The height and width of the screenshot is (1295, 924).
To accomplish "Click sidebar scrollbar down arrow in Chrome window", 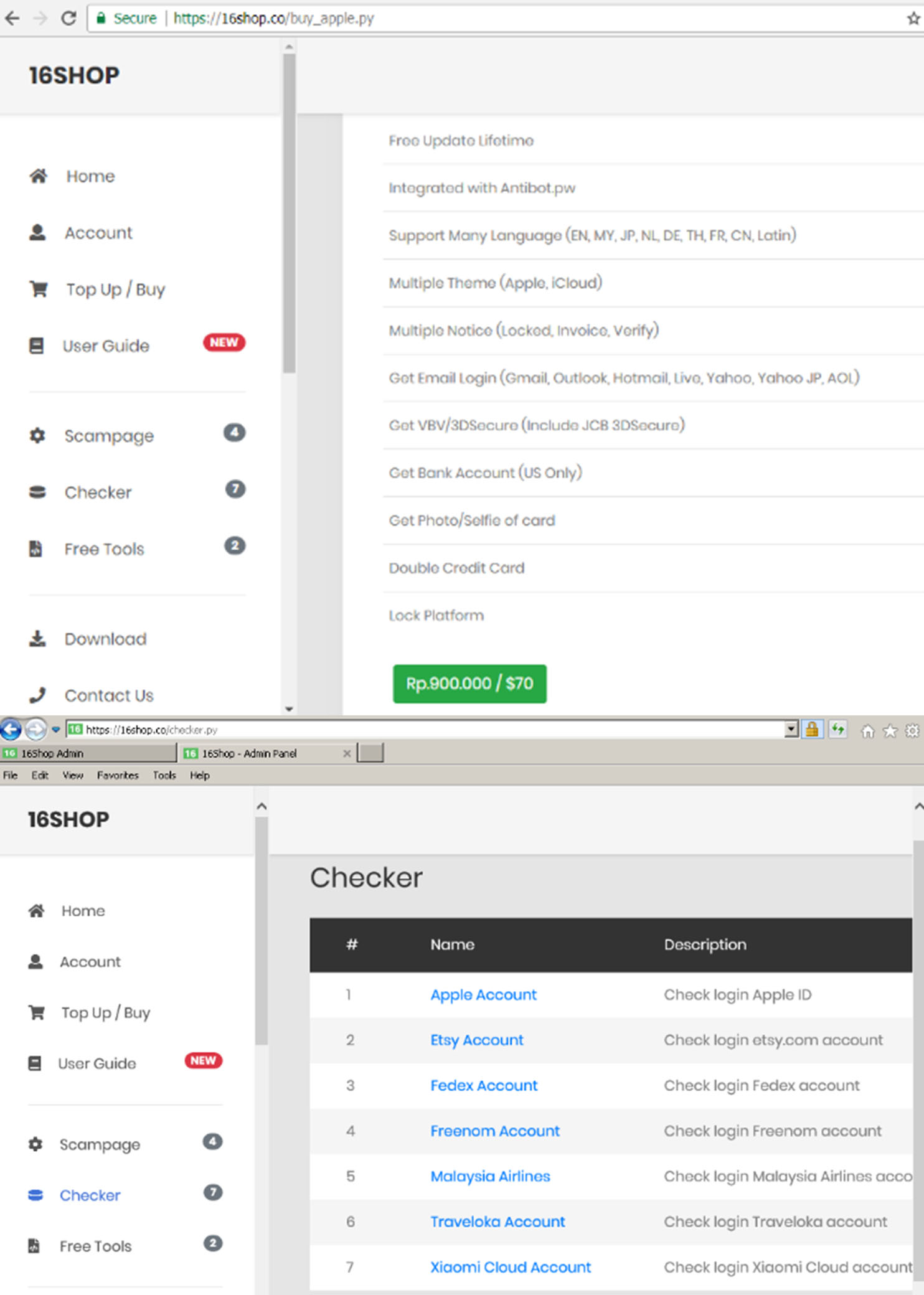I will click(289, 709).
